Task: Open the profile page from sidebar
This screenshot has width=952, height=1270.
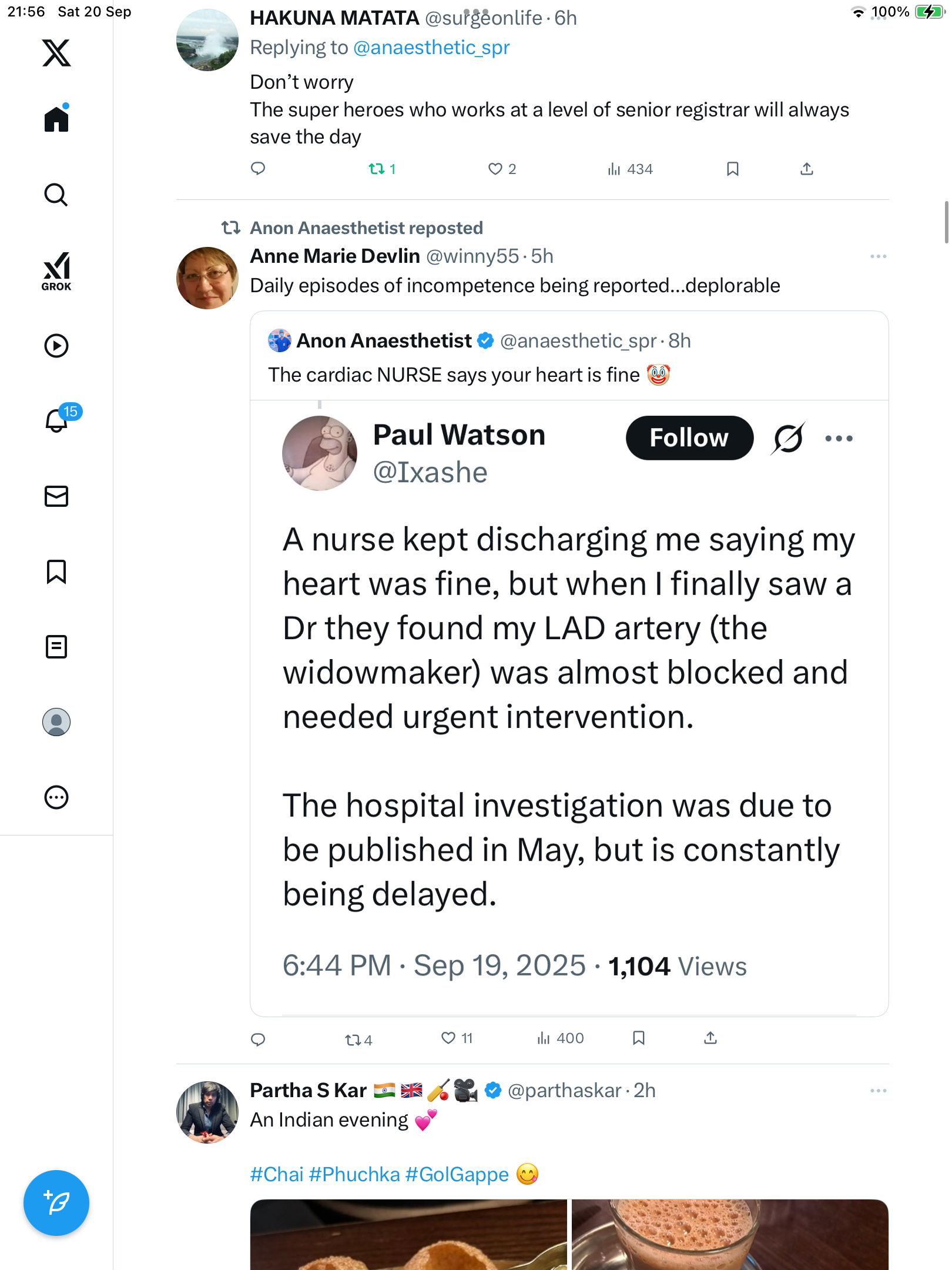Action: coord(56,722)
